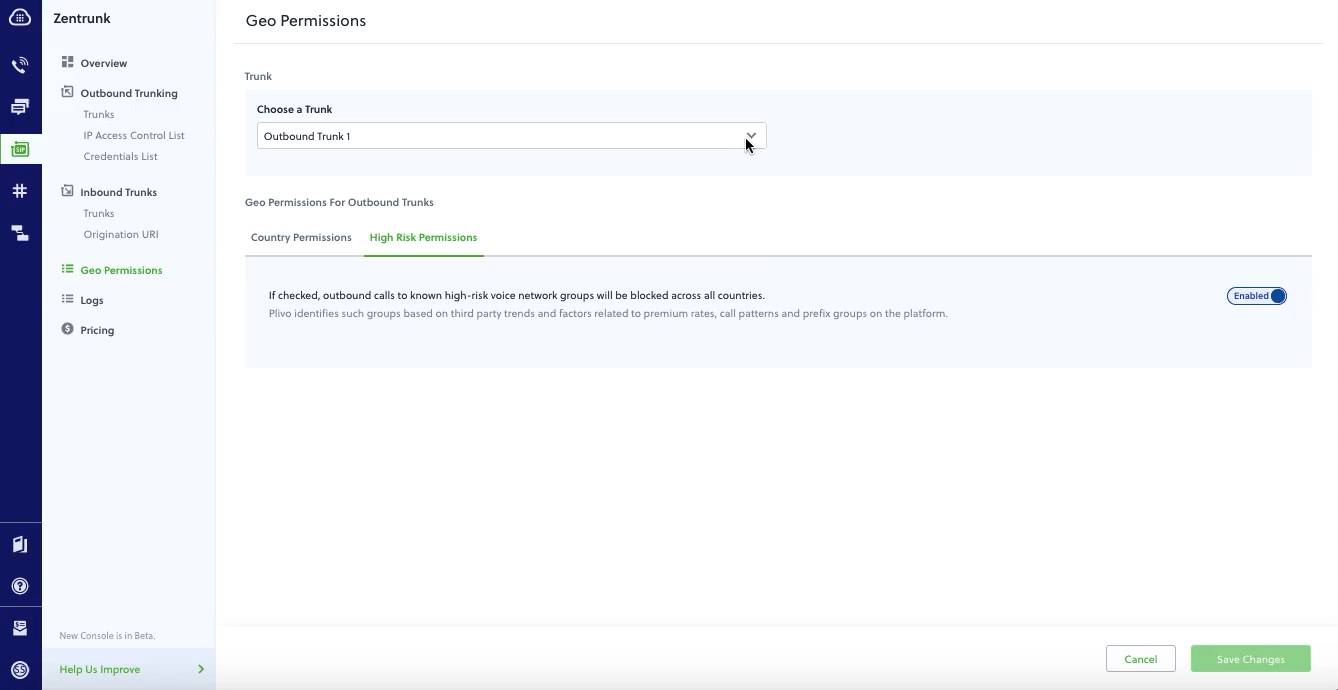This screenshot has width=1338, height=690.
Task: Click the Plivo cloud logo icon
Action: click(x=20, y=18)
